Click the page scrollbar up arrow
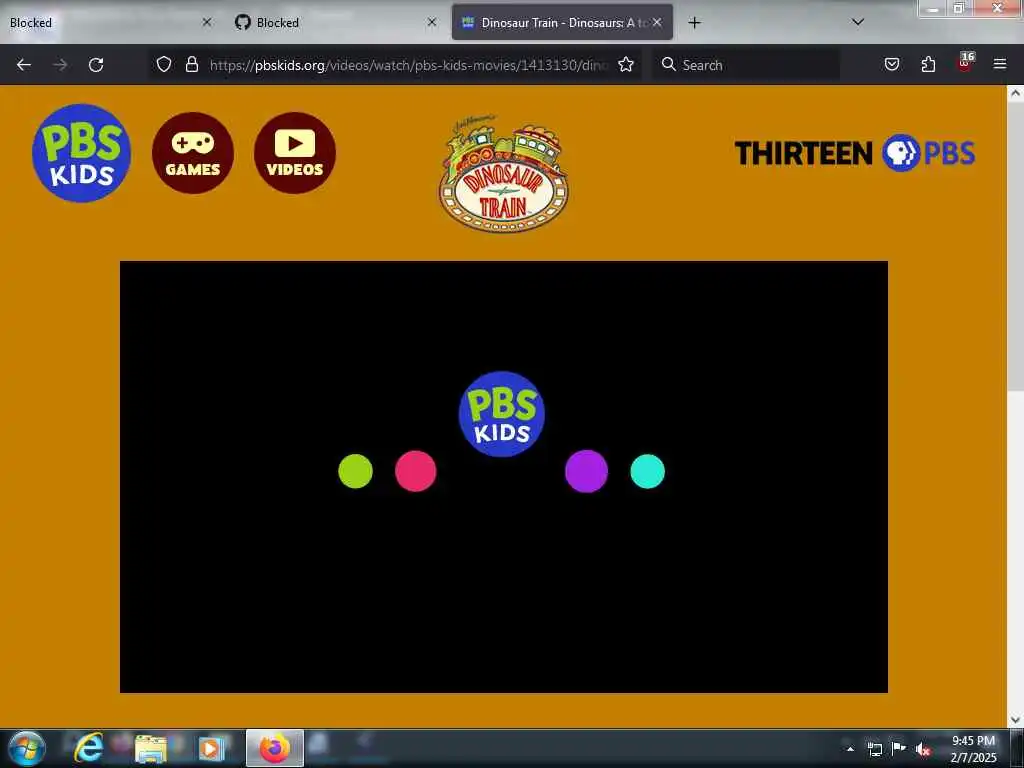 [1016, 93]
